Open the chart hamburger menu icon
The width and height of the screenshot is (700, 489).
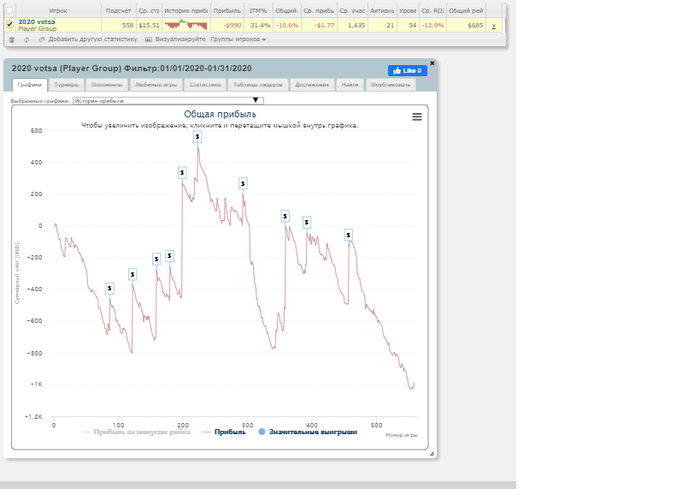tap(417, 117)
